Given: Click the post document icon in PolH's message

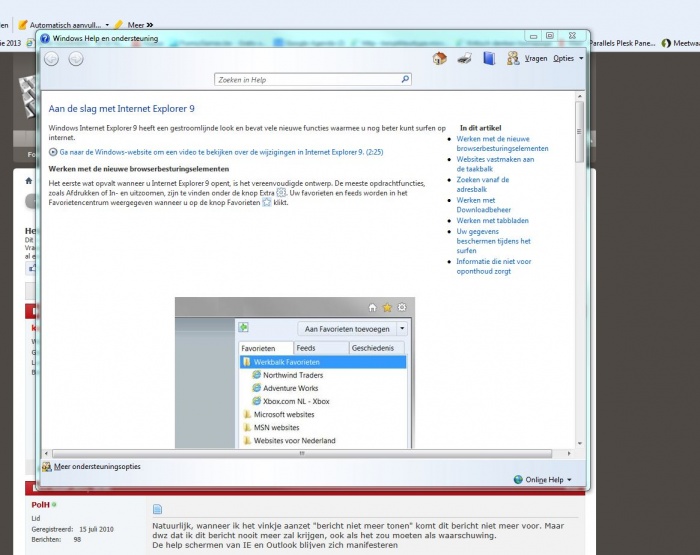Looking at the screenshot, I should [157, 509].
